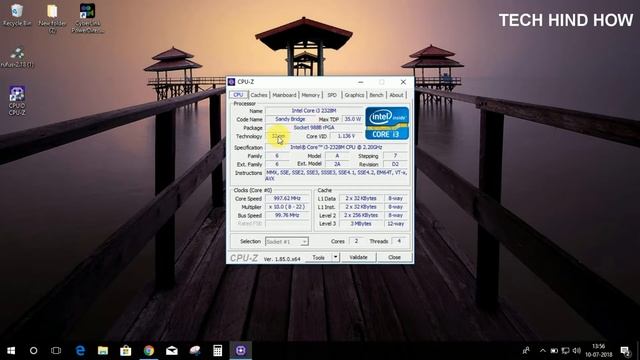This screenshot has width=640, height=360.
Task: Click the x 10.0 (8 - 22) multiplier value
Action: 287,207
